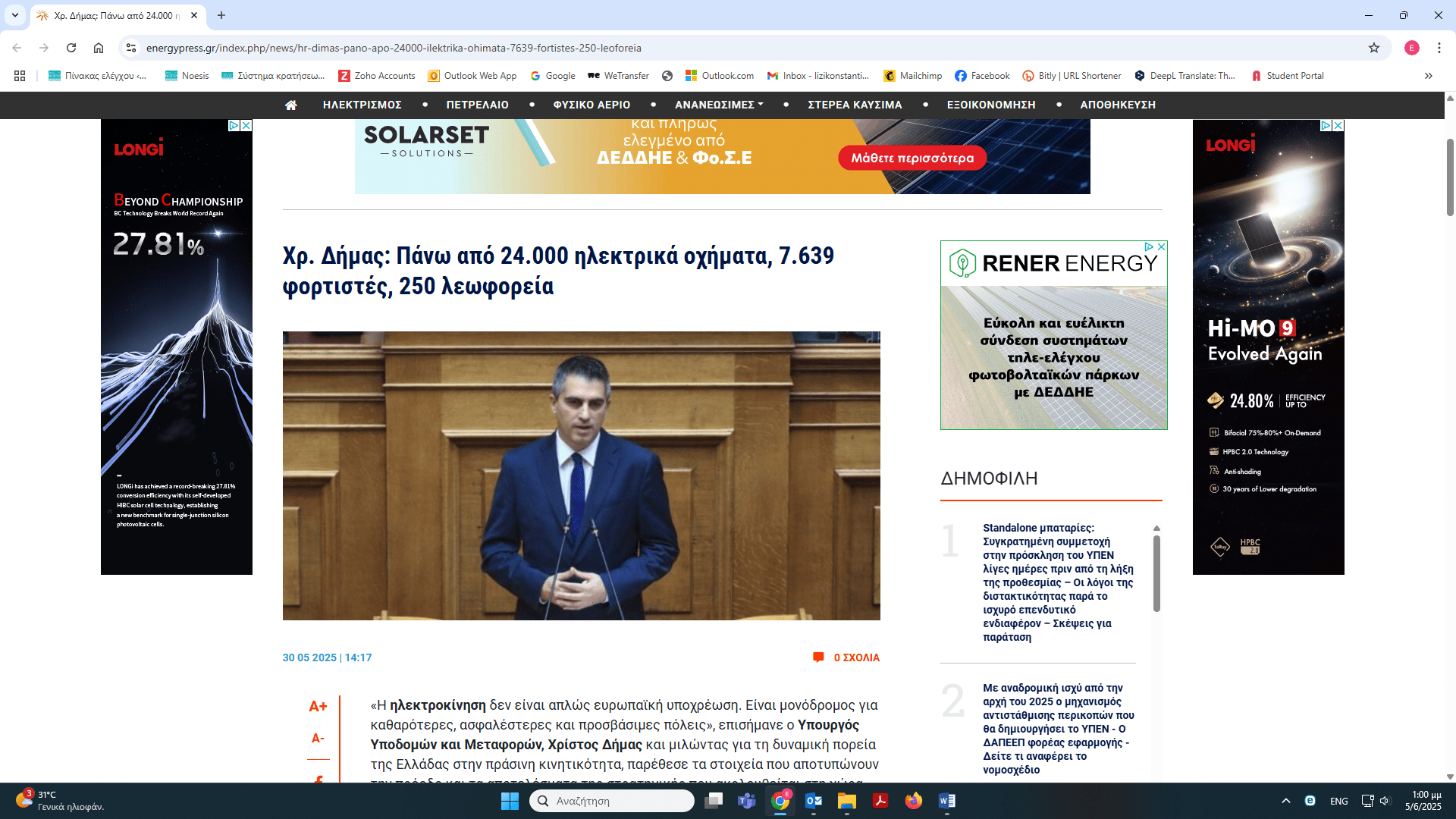
Task: Close the RENER ENERGY ad
Action: point(1161,246)
